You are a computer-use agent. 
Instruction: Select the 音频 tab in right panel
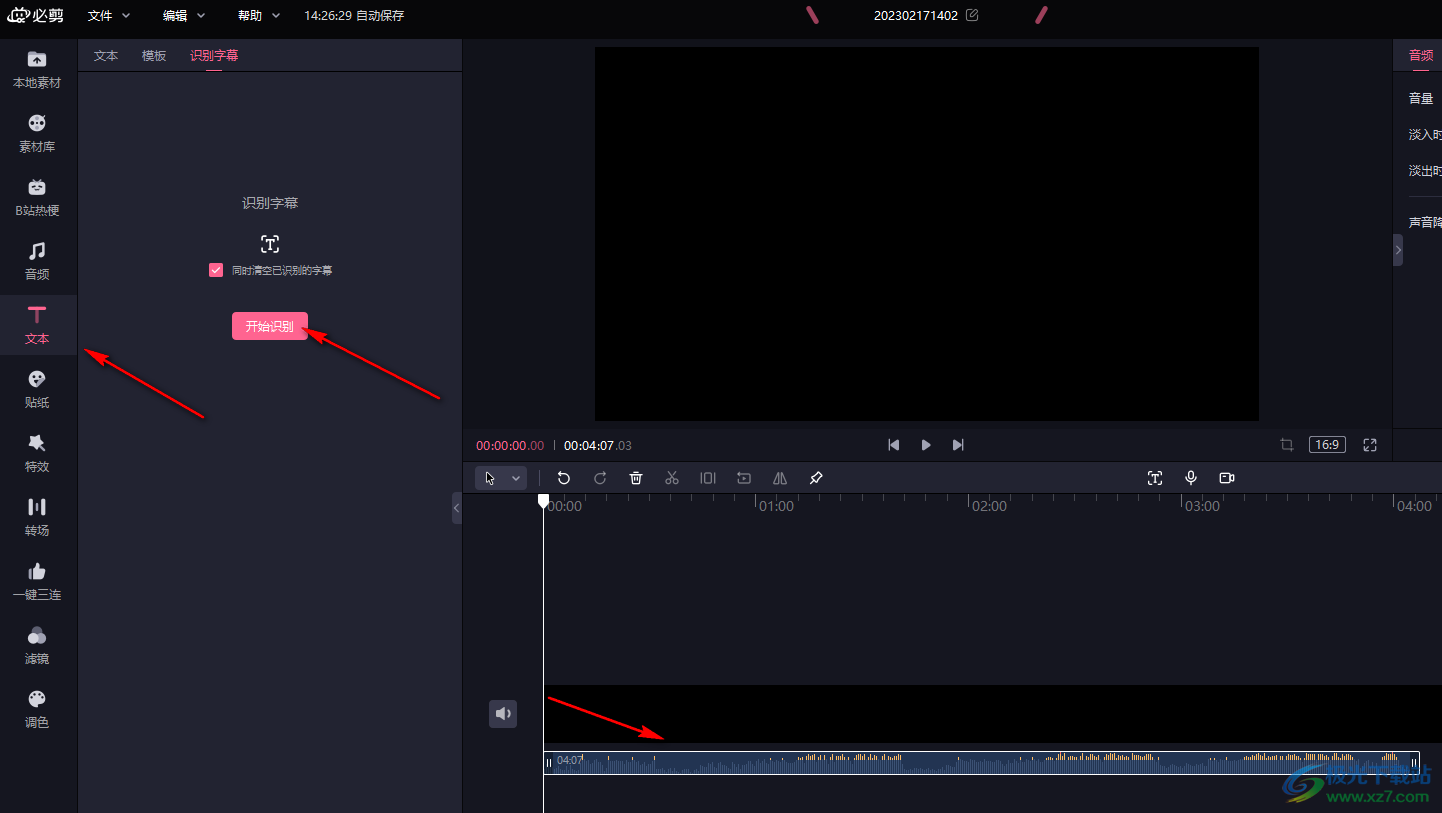pyautogui.click(x=1421, y=55)
